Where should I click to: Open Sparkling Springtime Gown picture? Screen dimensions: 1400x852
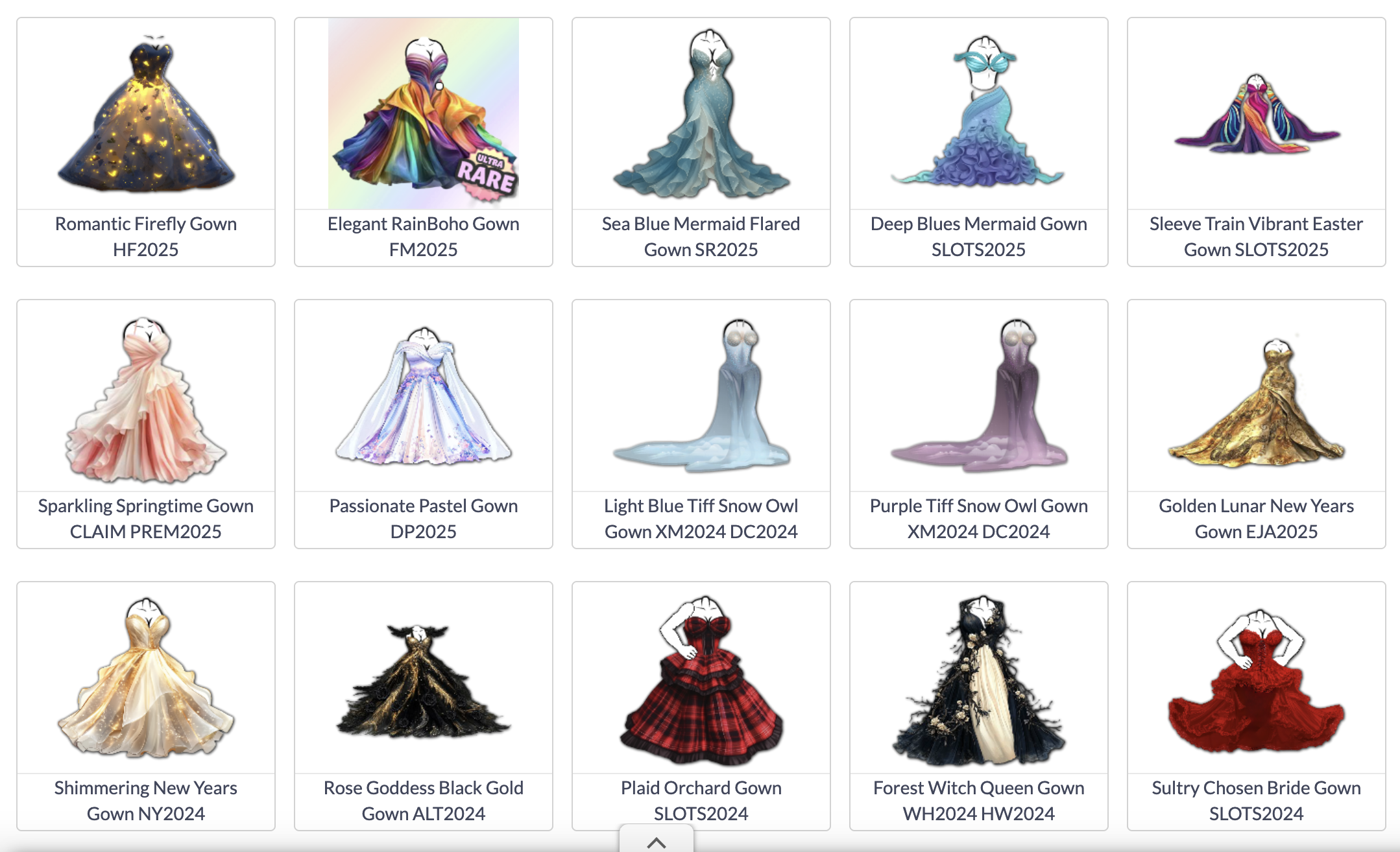pyautogui.click(x=146, y=399)
